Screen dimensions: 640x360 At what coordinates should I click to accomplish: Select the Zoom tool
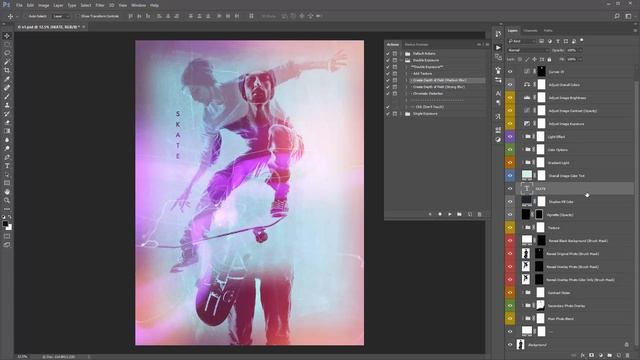click(x=7, y=200)
